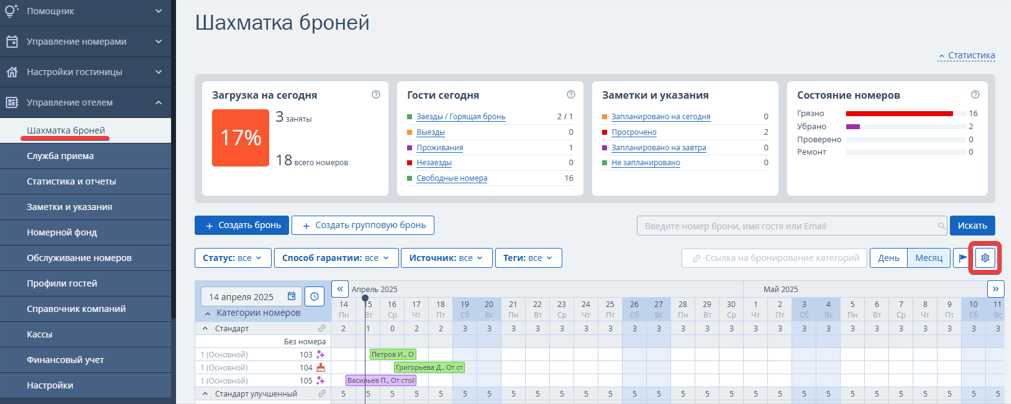1011x404 pixels.
Task: Go to next period with double-right arrow
Action: (996, 289)
